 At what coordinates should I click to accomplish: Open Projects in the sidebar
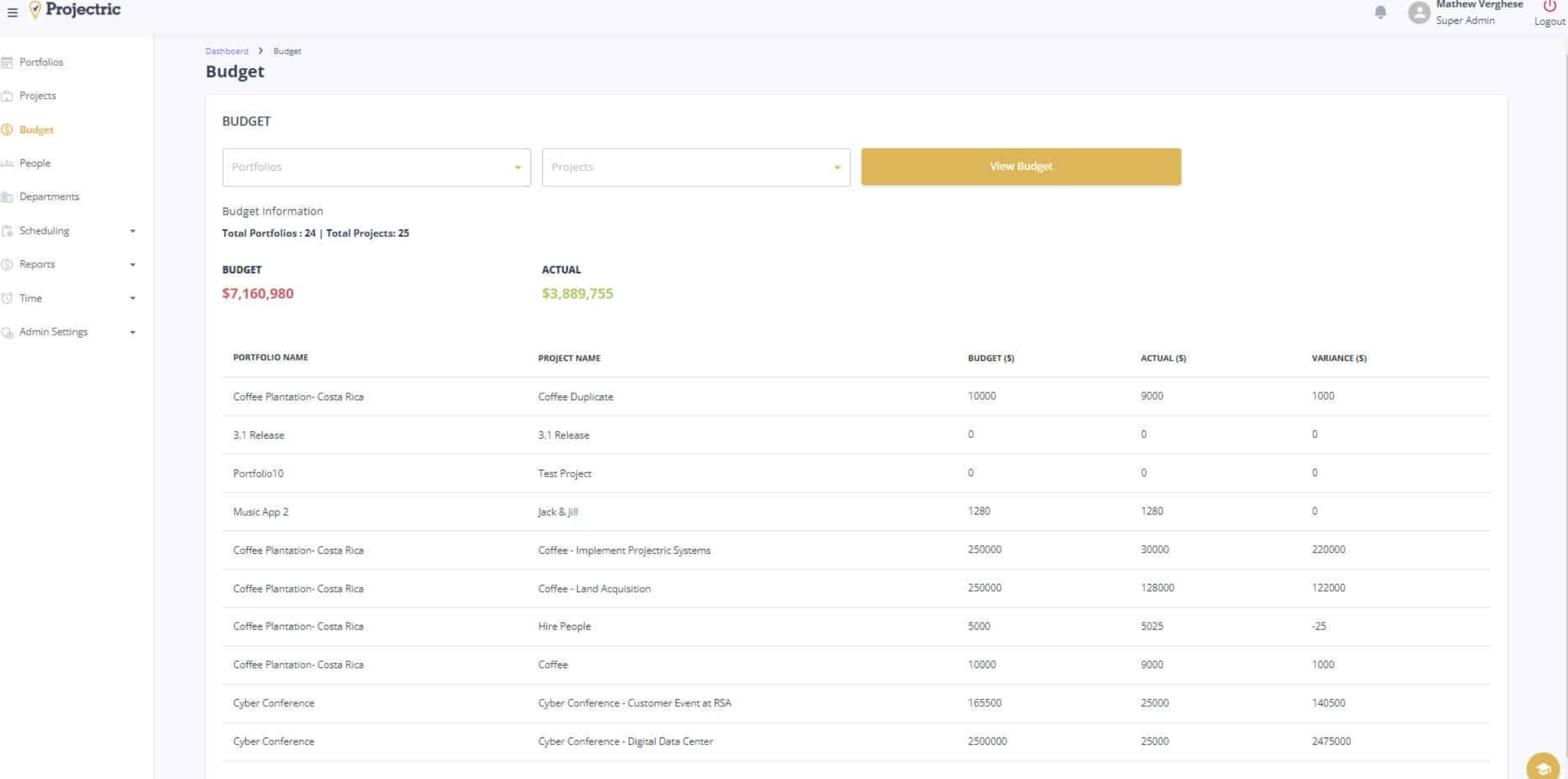point(37,96)
